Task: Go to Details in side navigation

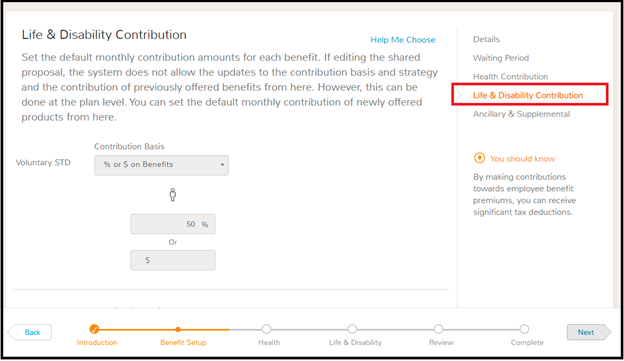Action: pos(486,39)
